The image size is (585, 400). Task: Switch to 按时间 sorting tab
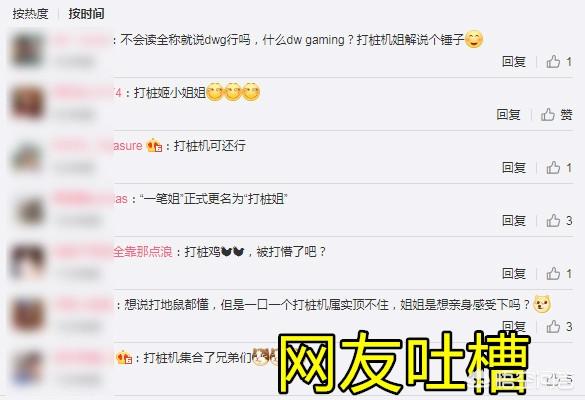(x=86, y=14)
